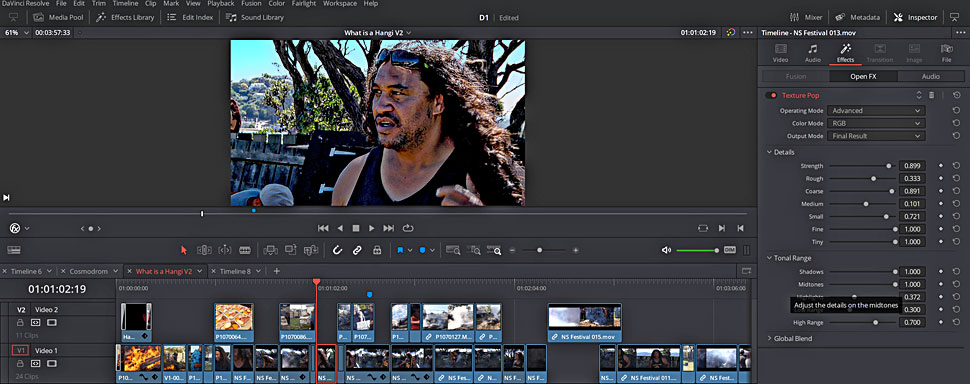Play forward in the viewer
Image resolution: width=970 pixels, height=384 pixels.
pos(372,228)
